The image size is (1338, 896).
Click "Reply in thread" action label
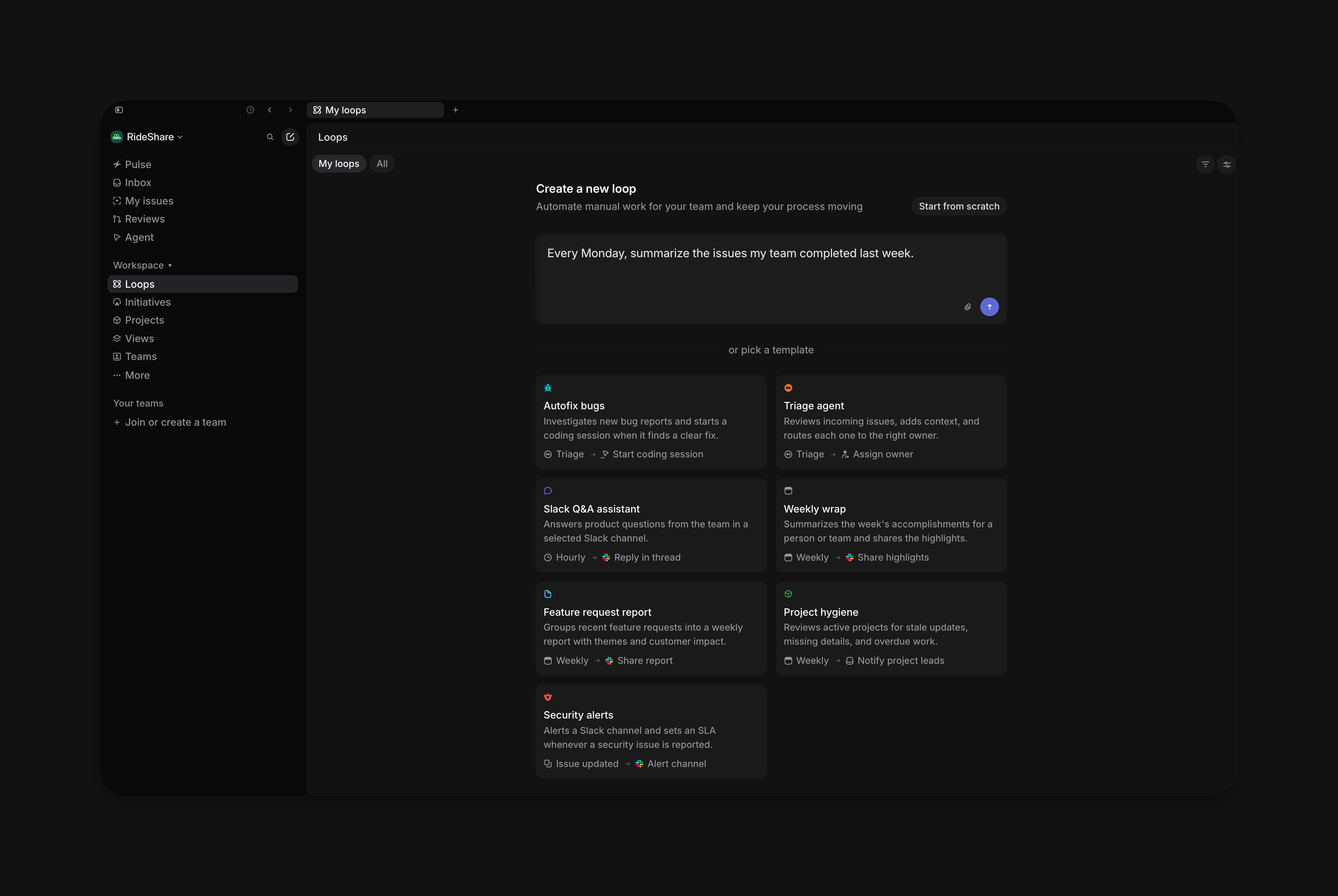pos(647,557)
